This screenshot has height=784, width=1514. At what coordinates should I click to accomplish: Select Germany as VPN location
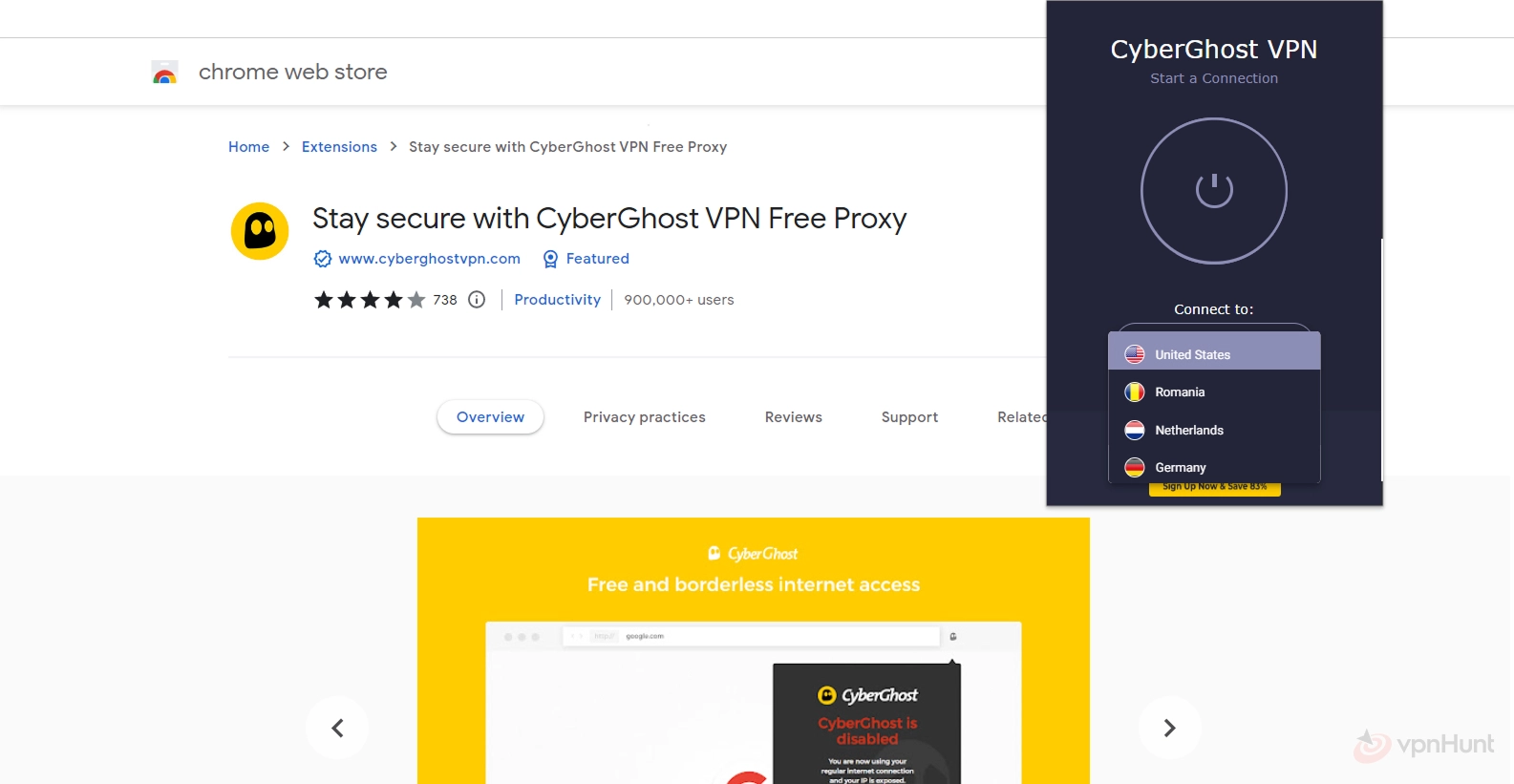pyautogui.click(x=1214, y=467)
